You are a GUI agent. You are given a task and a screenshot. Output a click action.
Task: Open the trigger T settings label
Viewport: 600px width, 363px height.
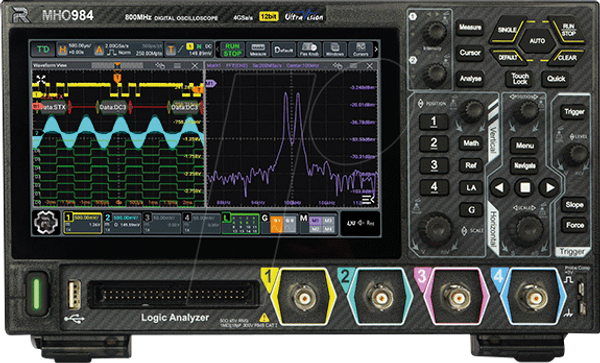[x=171, y=50]
